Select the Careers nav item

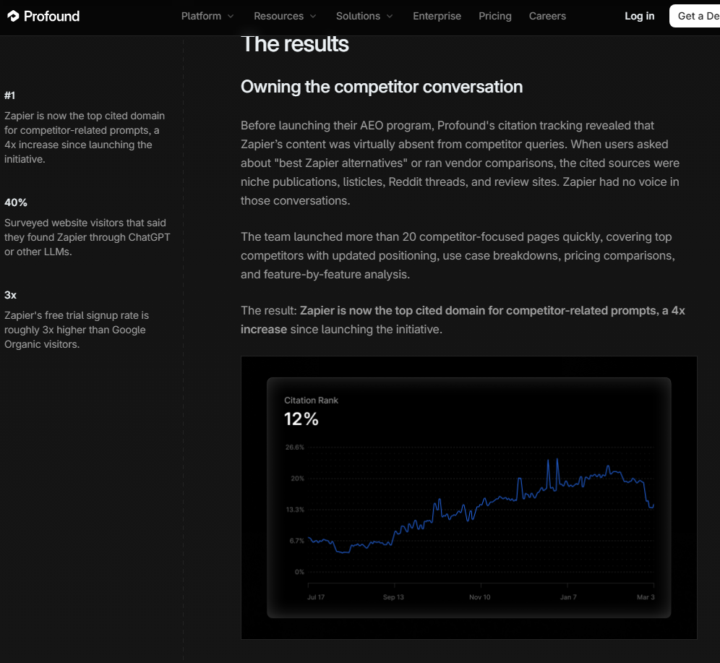coord(547,16)
